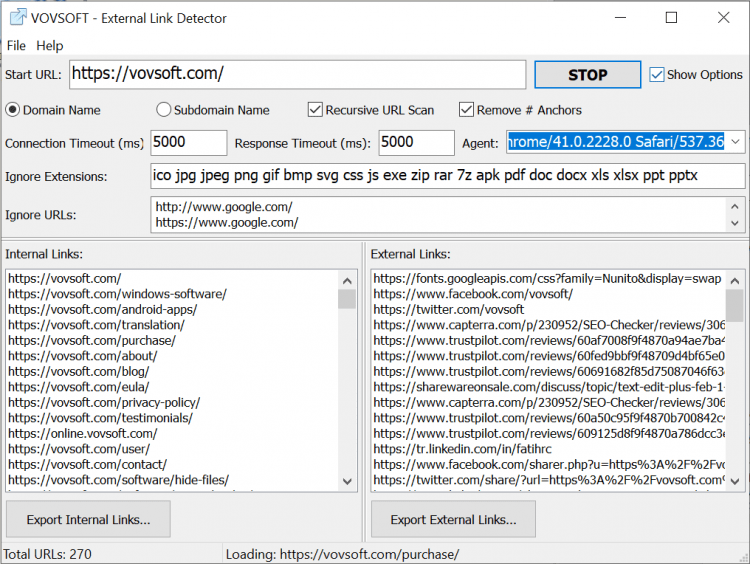Open the Help menu
Viewport: 750px width, 564px height.
pyautogui.click(x=50, y=46)
